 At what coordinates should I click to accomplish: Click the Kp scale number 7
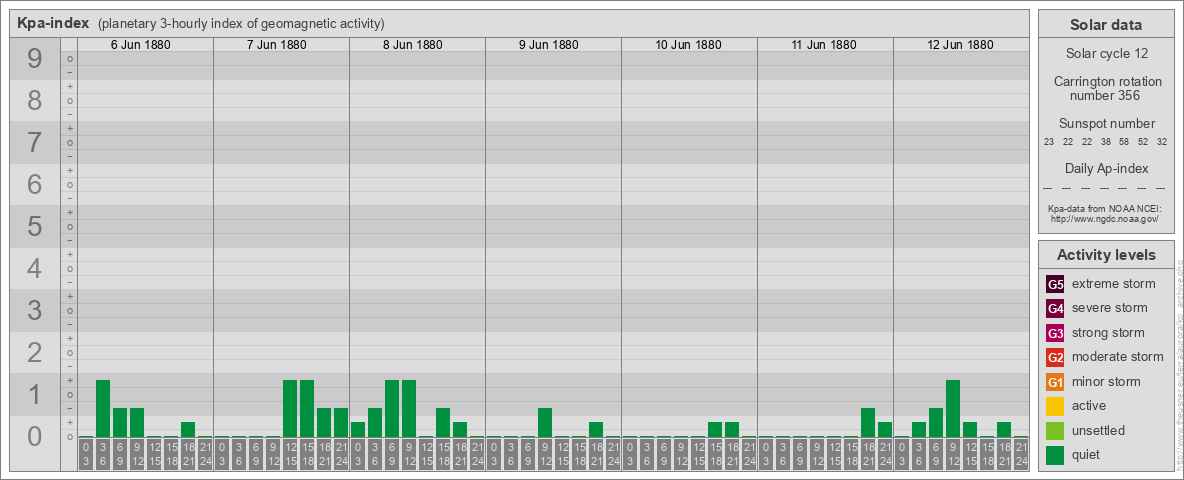[35, 143]
